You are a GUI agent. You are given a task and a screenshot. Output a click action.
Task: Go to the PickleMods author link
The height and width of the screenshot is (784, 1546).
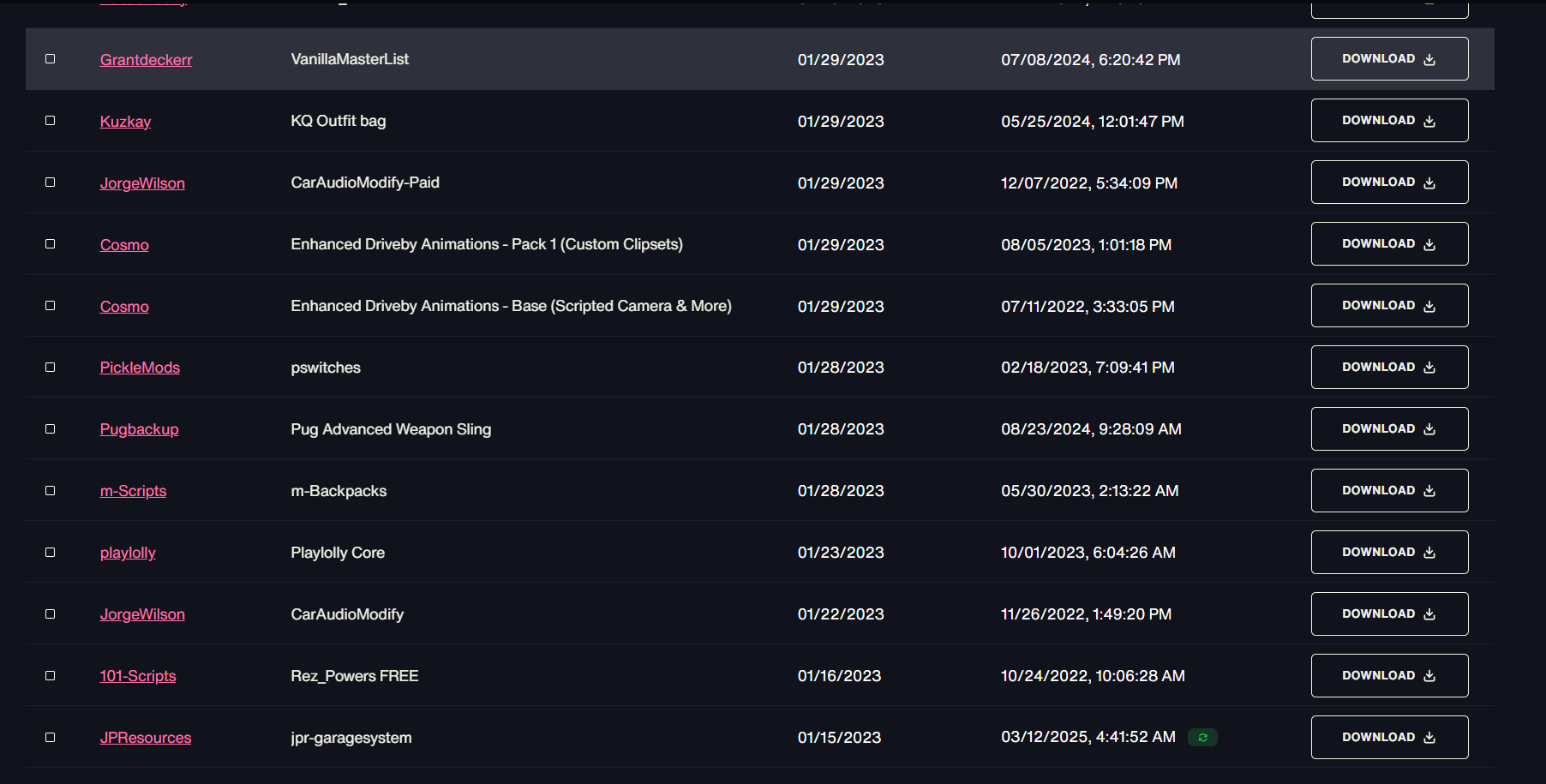[x=140, y=368]
